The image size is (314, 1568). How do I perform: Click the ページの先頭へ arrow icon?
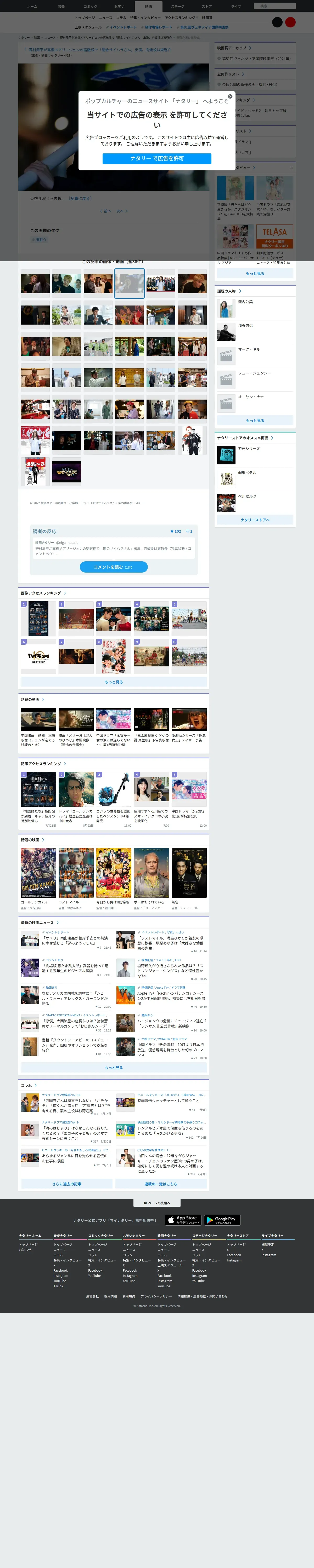145,1203
